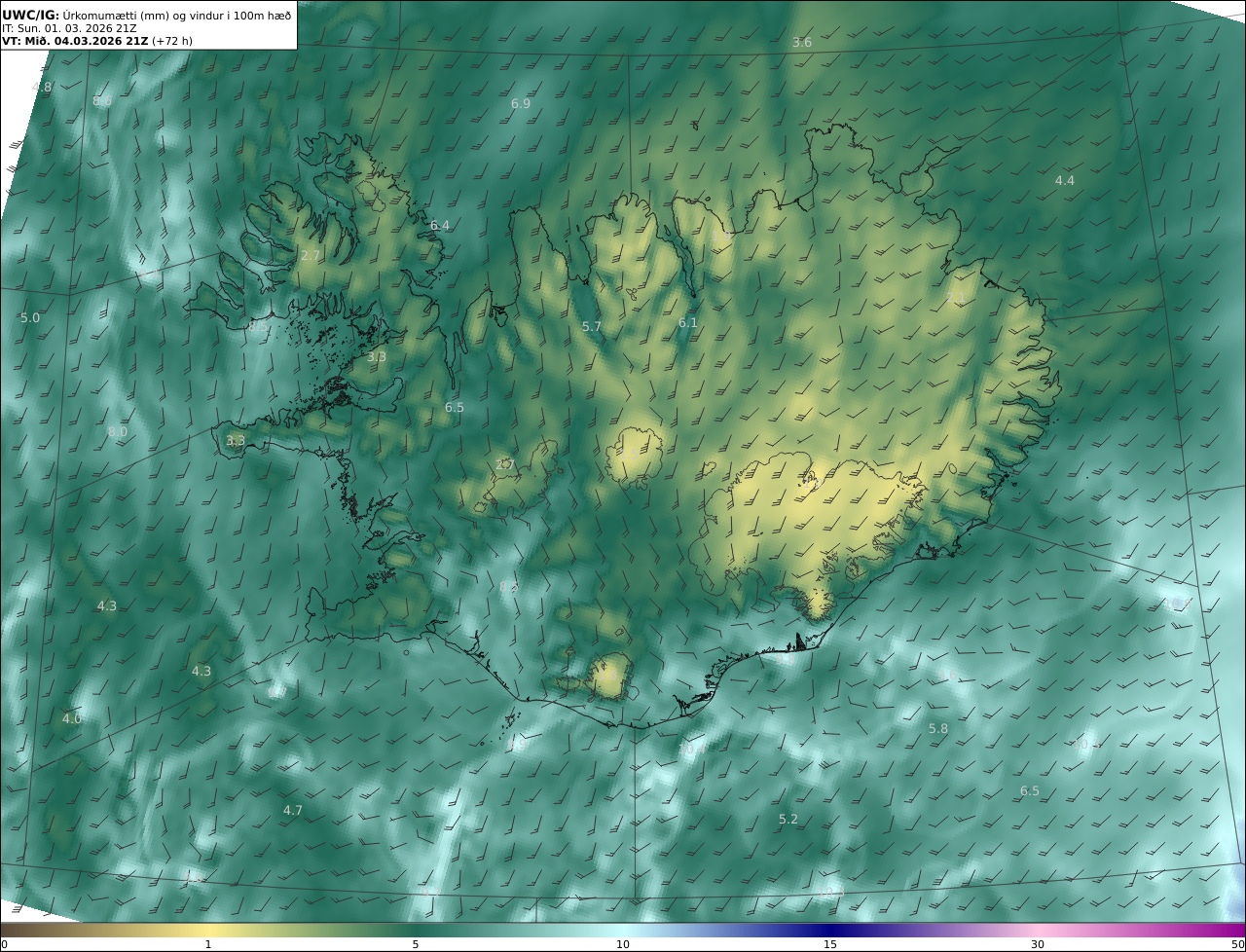Click the colorbar tick label 10

pyautogui.click(x=623, y=944)
